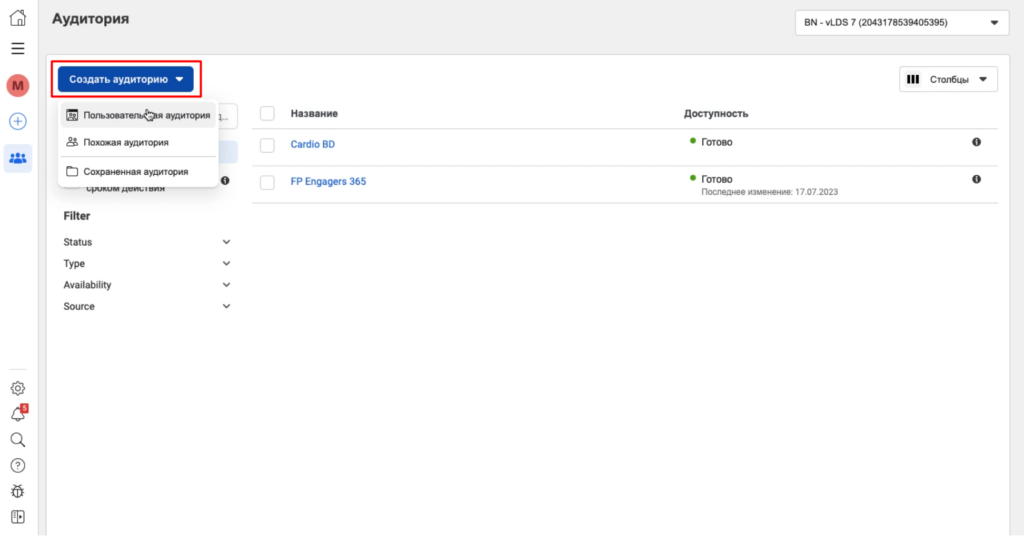Open the Cardio BD audience link
The width and height of the screenshot is (1024, 550).
(312, 145)
